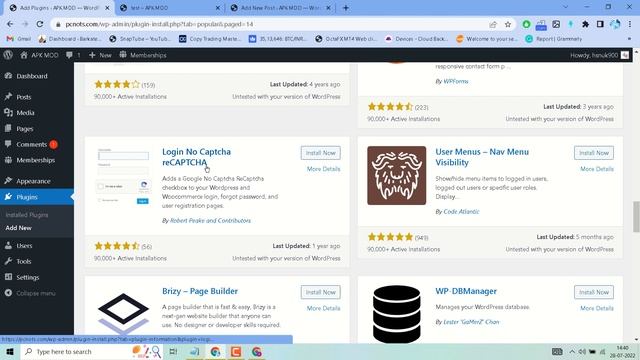Screen dimensions: 640x360
Task: Open WP-DBManager plugin title
Action: (466, 291)
